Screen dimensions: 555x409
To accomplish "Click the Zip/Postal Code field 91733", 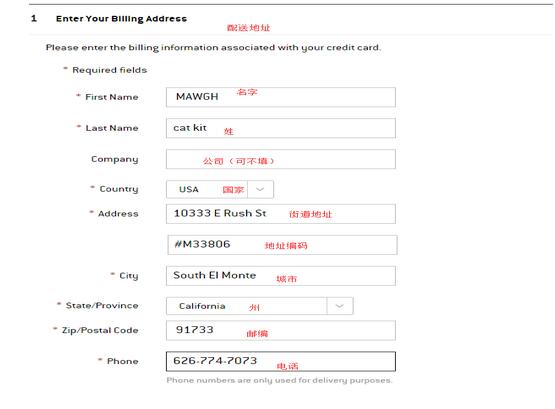I will 281,330.
